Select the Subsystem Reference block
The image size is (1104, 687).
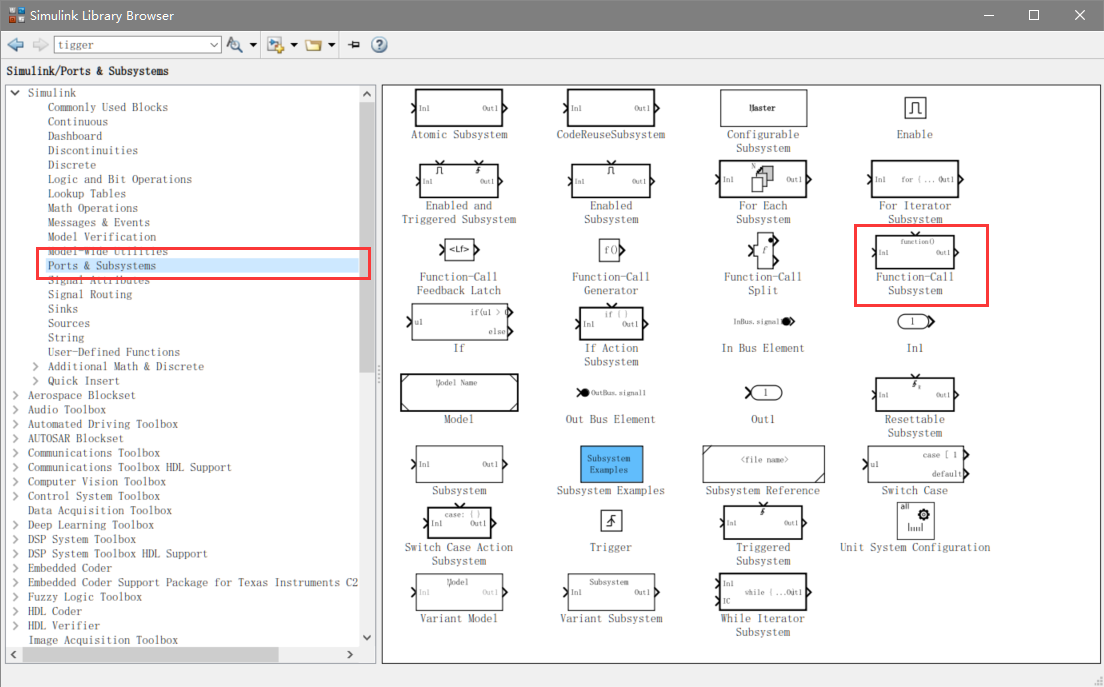(763, 464)
